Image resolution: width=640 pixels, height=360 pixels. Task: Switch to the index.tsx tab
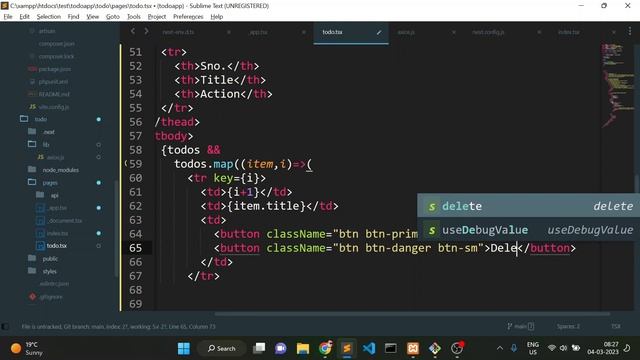pyautogui.click(x=569, y=32)
